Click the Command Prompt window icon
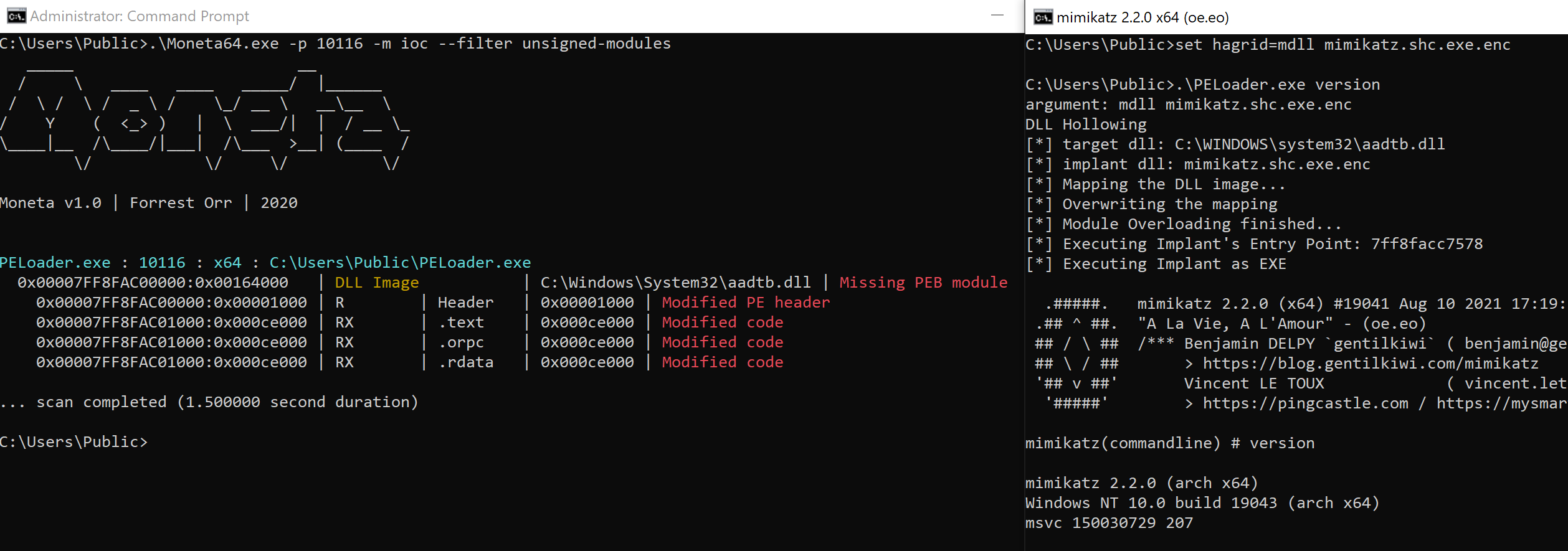The image size is (1568, 551). (16, 16)
